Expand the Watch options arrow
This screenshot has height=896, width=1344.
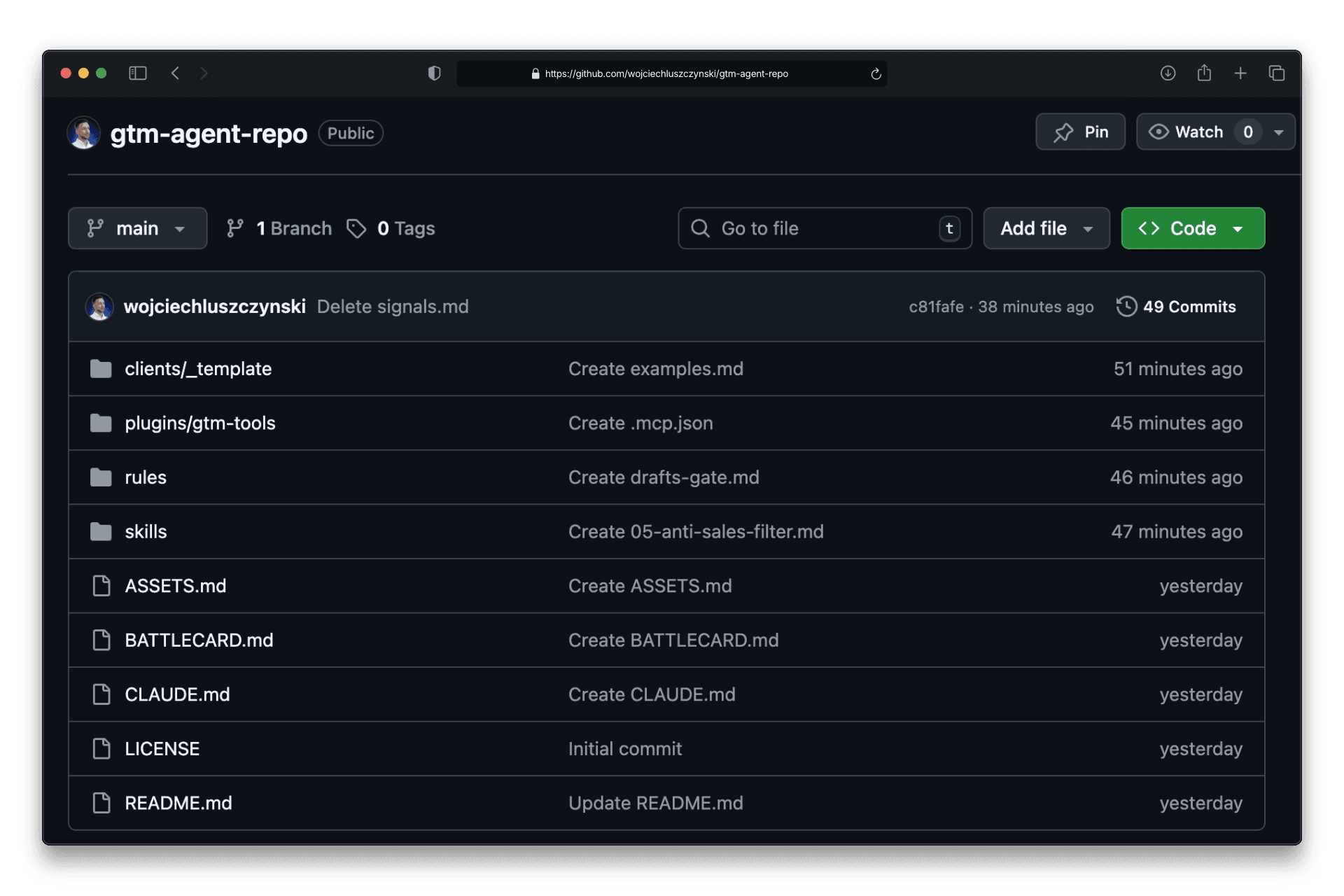(1279, 132)
